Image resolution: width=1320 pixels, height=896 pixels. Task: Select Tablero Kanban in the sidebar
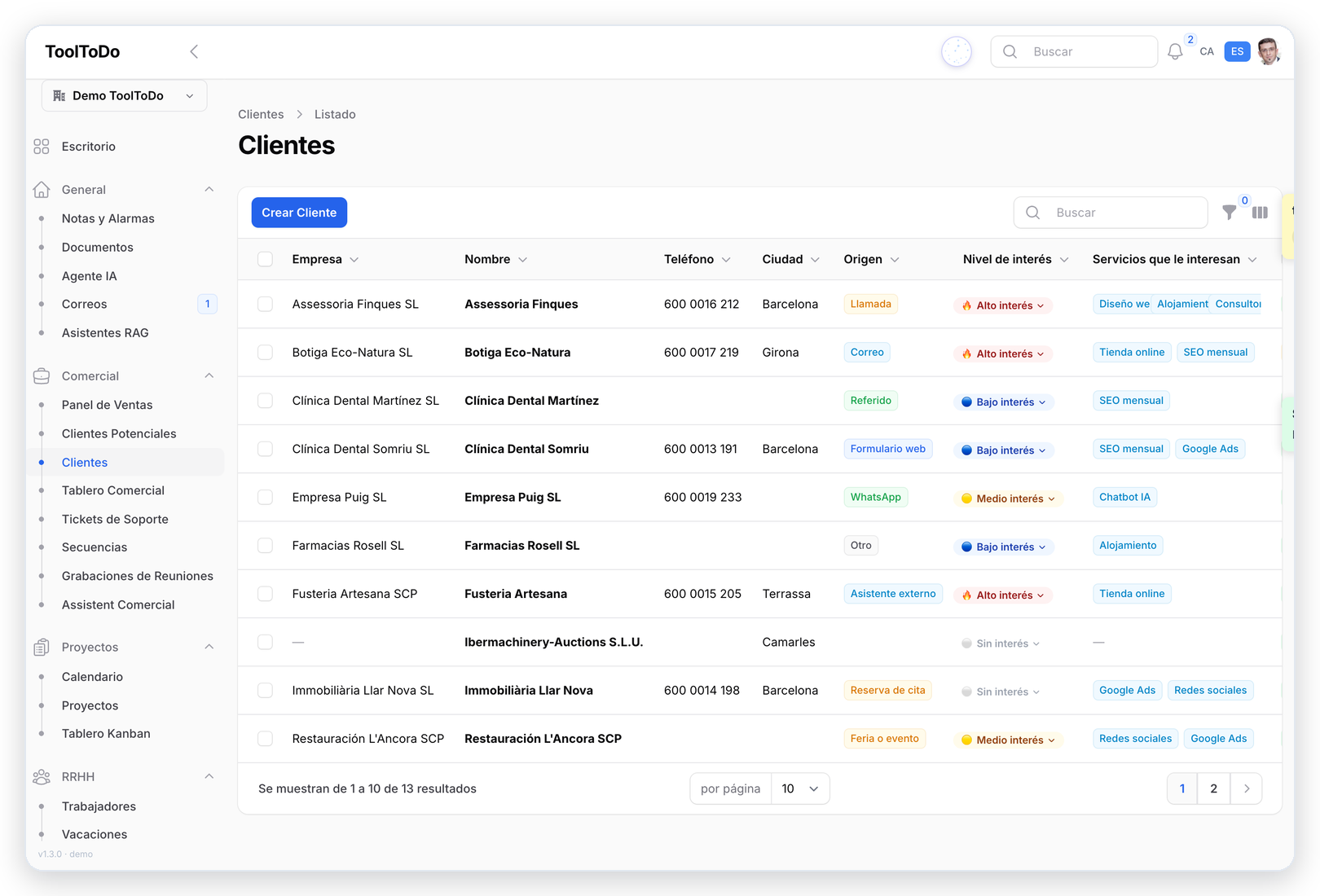pos(106,734)
